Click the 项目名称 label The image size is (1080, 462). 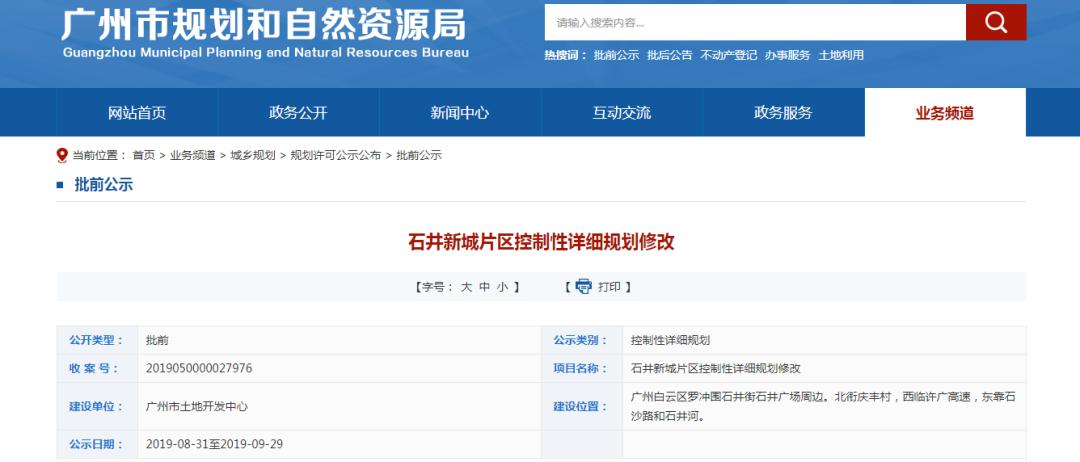[581, 368]
